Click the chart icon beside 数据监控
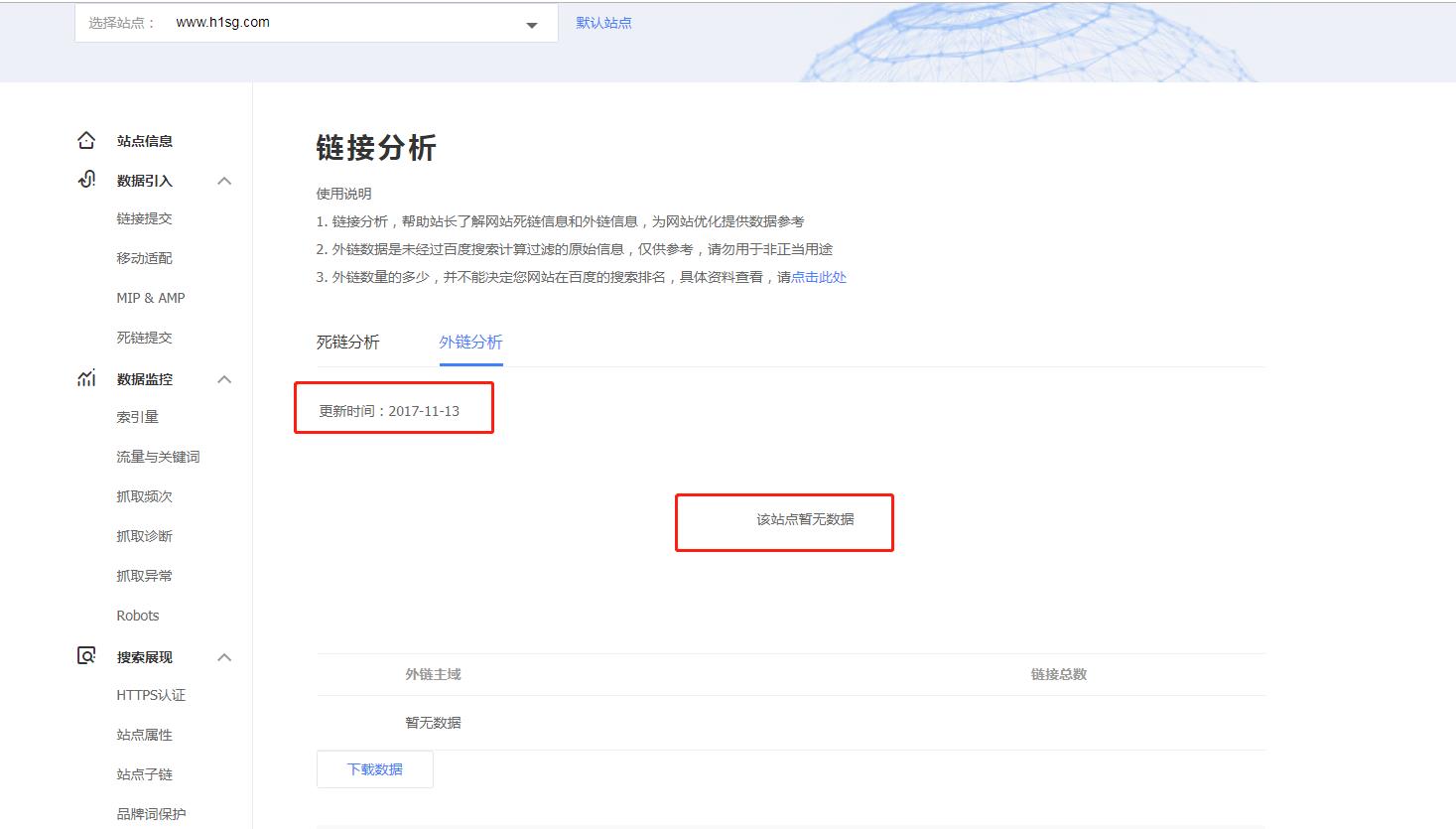 point(86,378)
